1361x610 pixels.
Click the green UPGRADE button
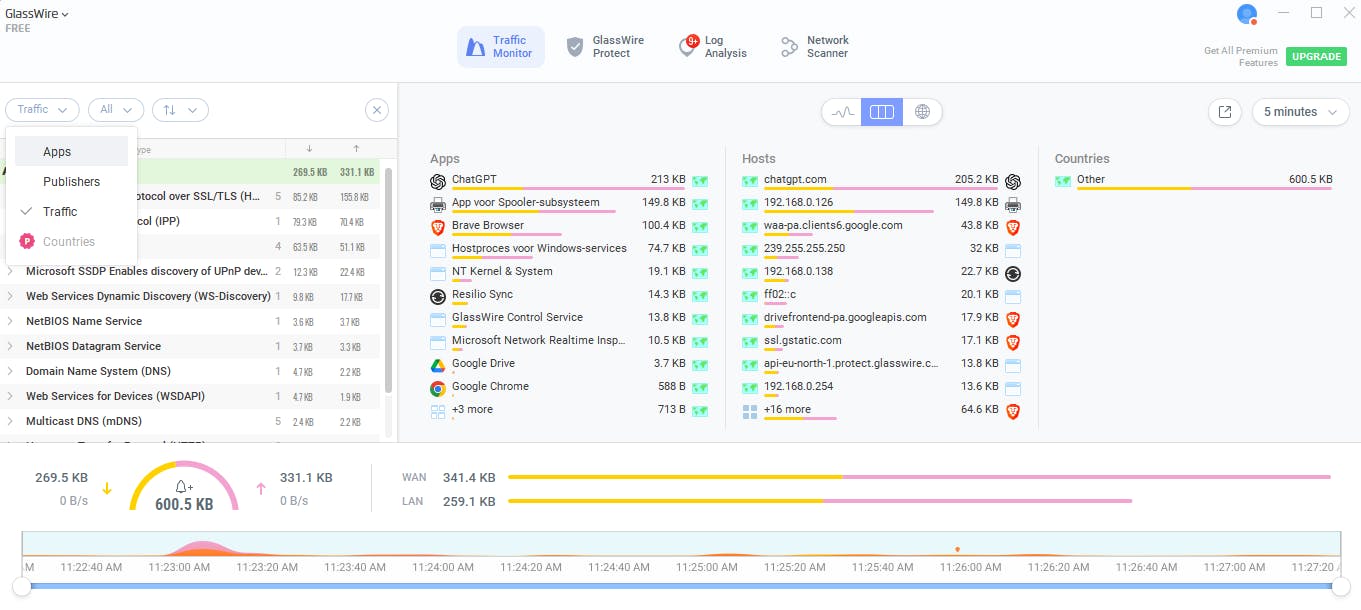click(1316, 56)
